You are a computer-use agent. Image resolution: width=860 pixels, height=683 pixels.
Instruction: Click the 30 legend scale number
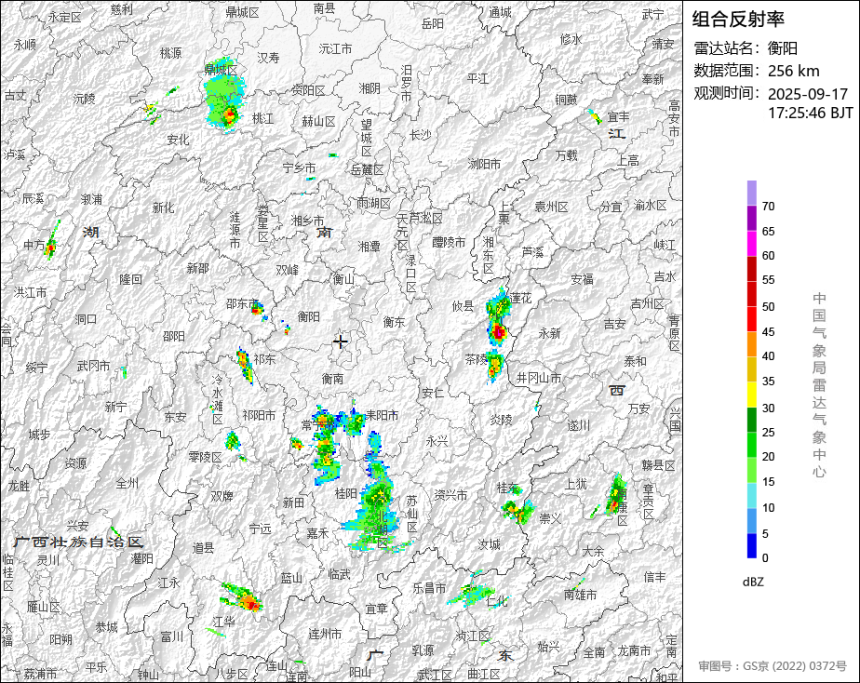768,408
